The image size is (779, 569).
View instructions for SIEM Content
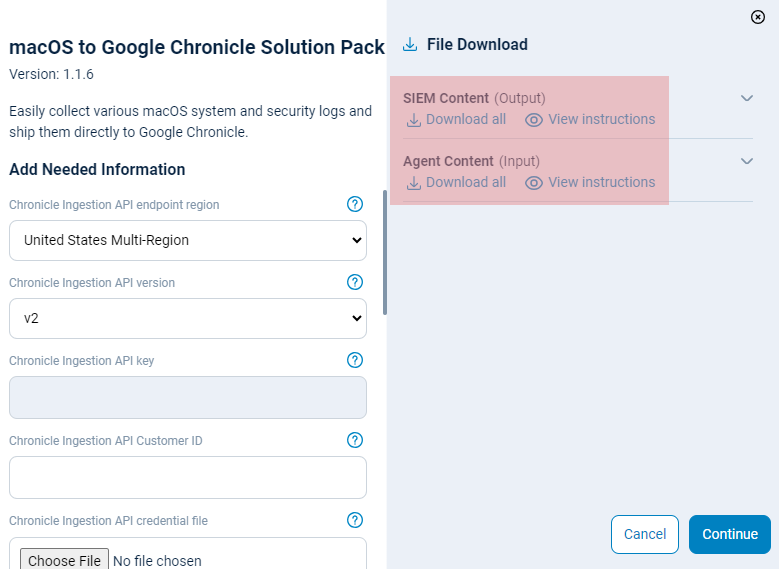[x=590, y=120]
